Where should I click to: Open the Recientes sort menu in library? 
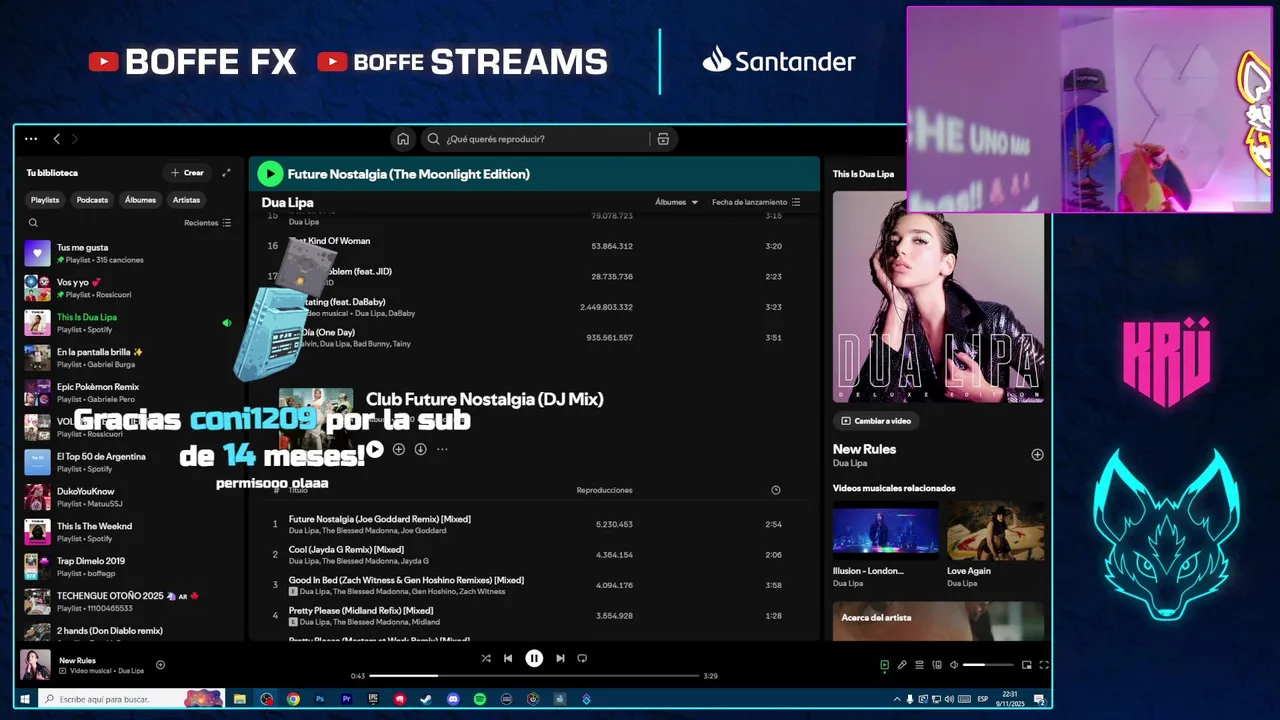coord(207,223)
